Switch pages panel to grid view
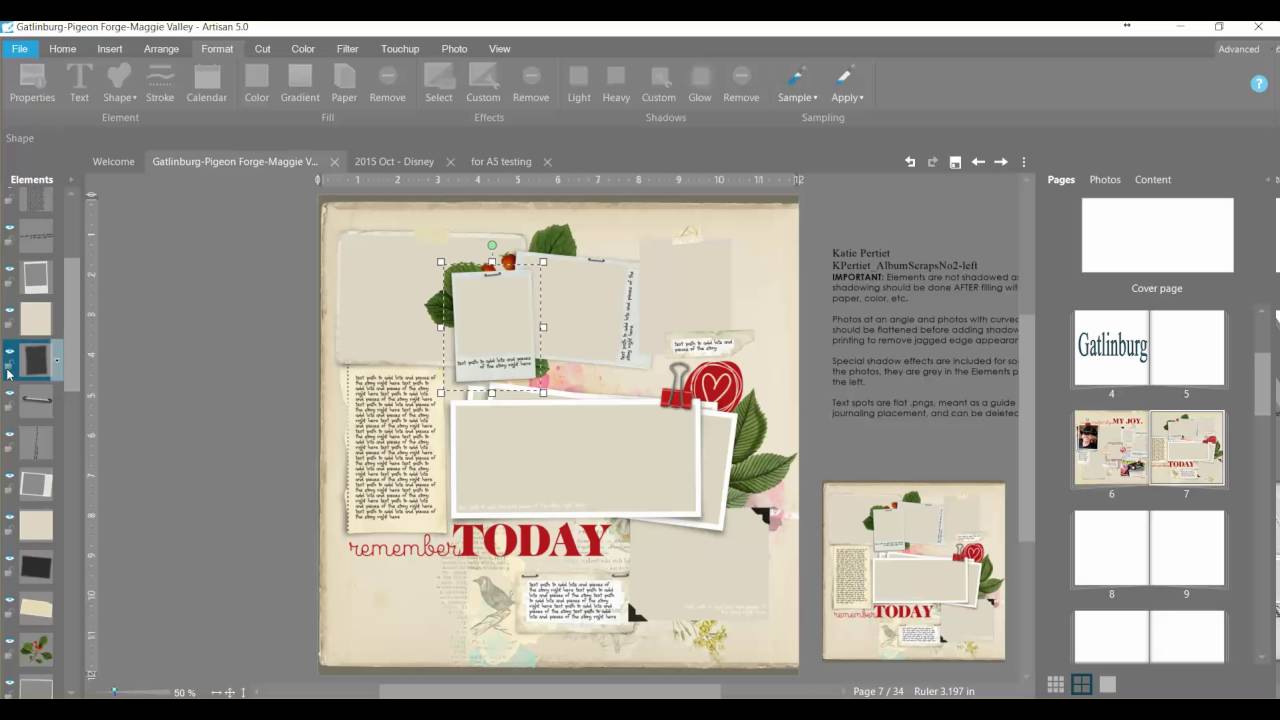 point(1056,684)
